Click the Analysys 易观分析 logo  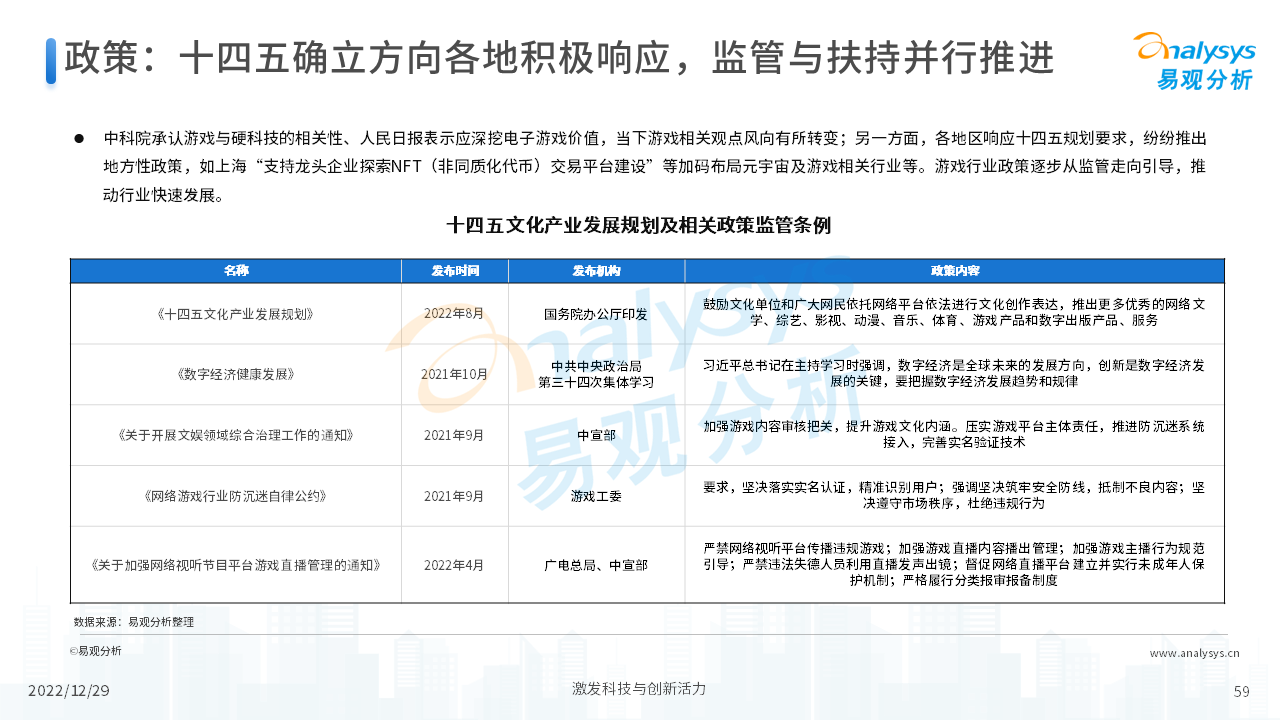click(1192, 60)
